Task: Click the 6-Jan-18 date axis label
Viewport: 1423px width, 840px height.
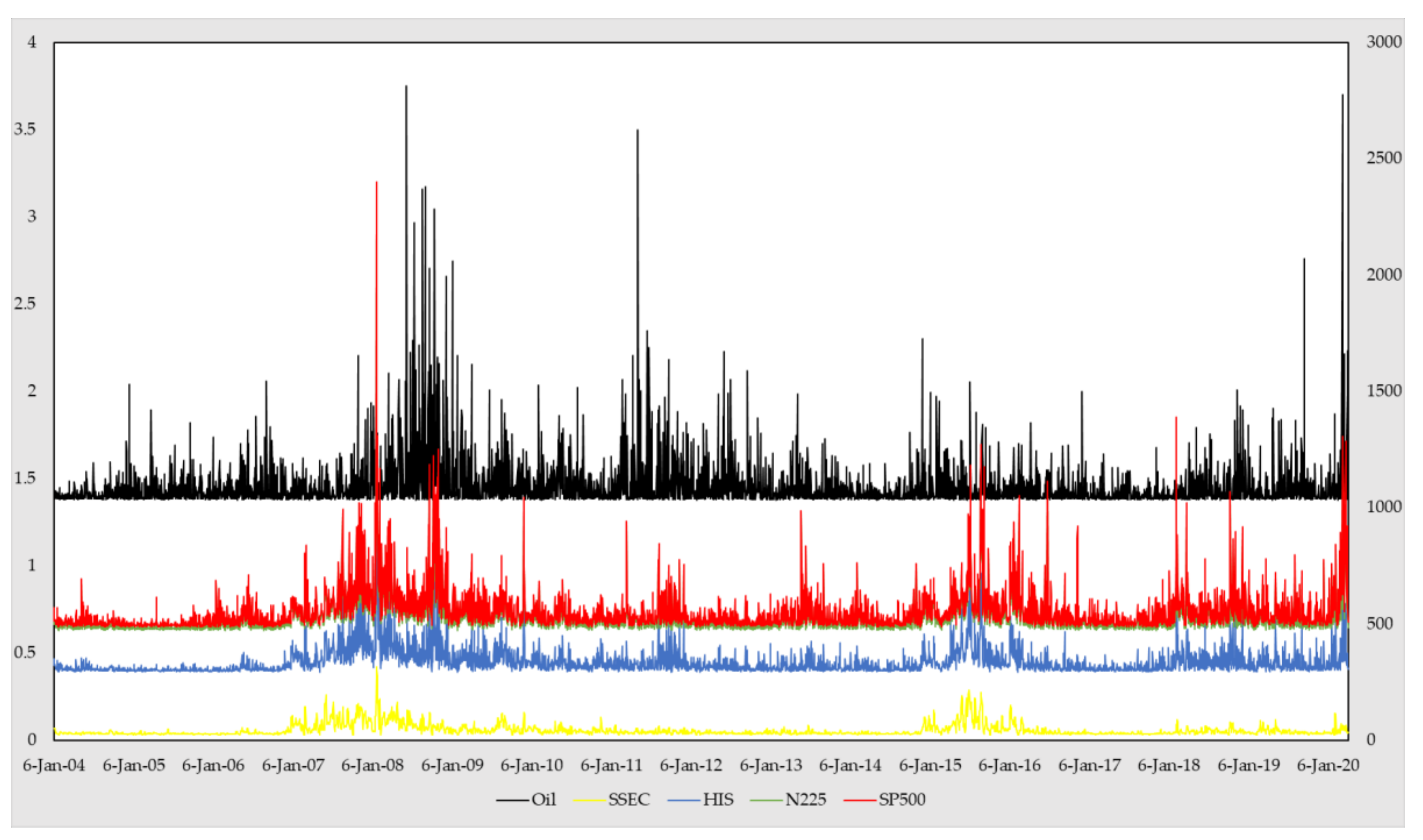Action: (1169, 765)
